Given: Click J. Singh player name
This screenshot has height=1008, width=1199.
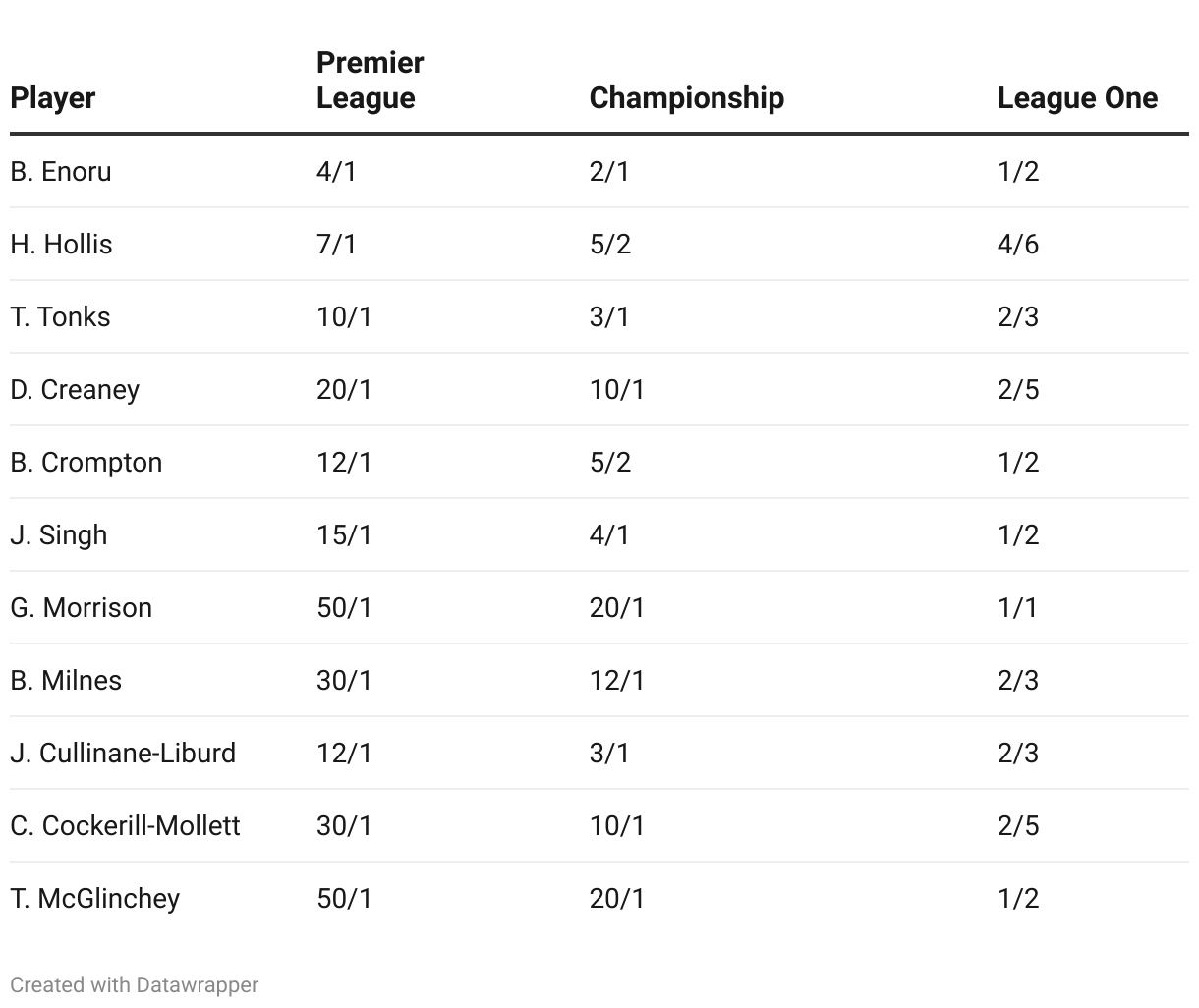Looking at the screenshot, I should [x=59, y=535].
